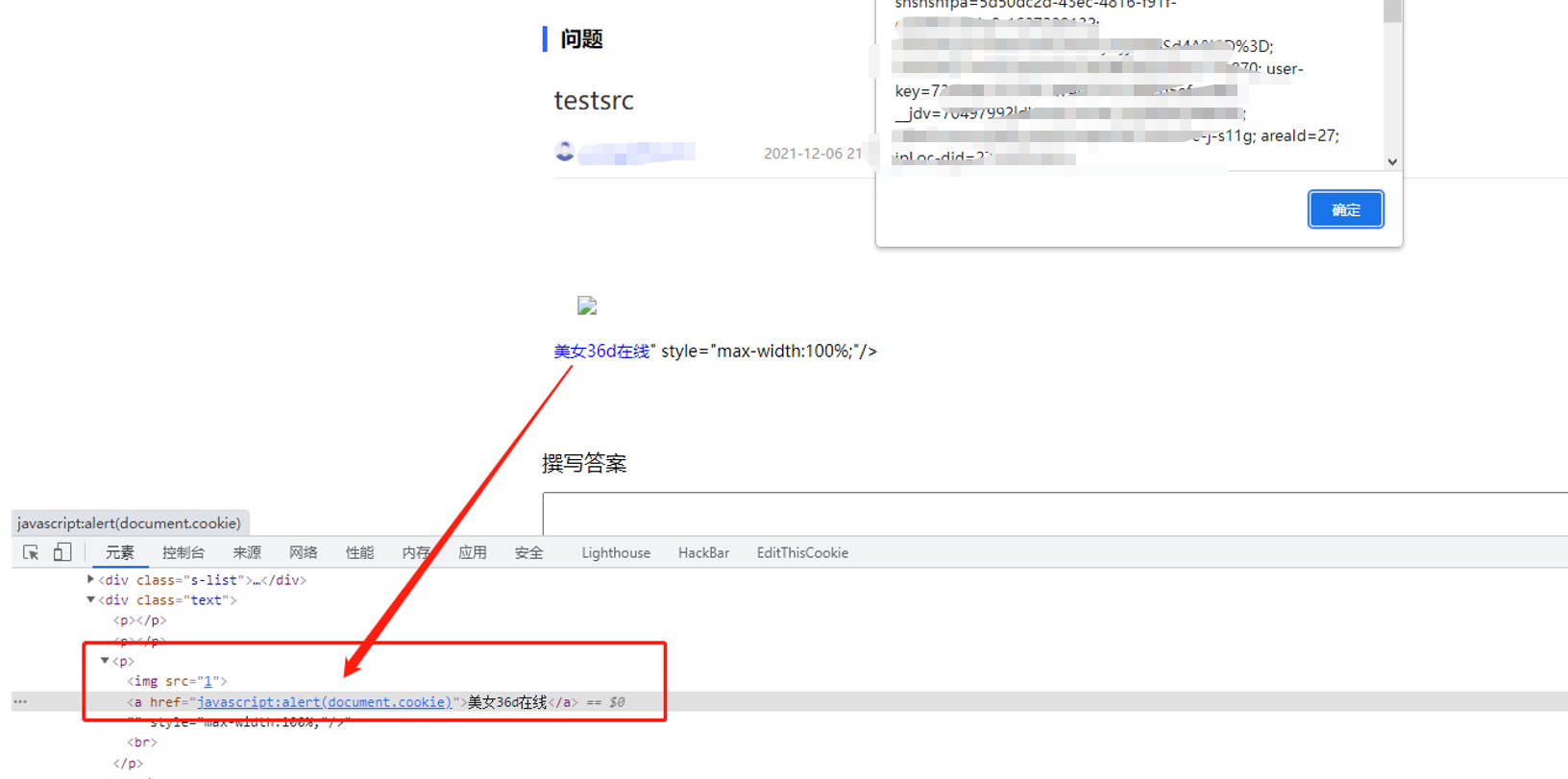Screen dimensions: 1568x779
Task: Click the testsrc question title
Action: click(594, 100)
